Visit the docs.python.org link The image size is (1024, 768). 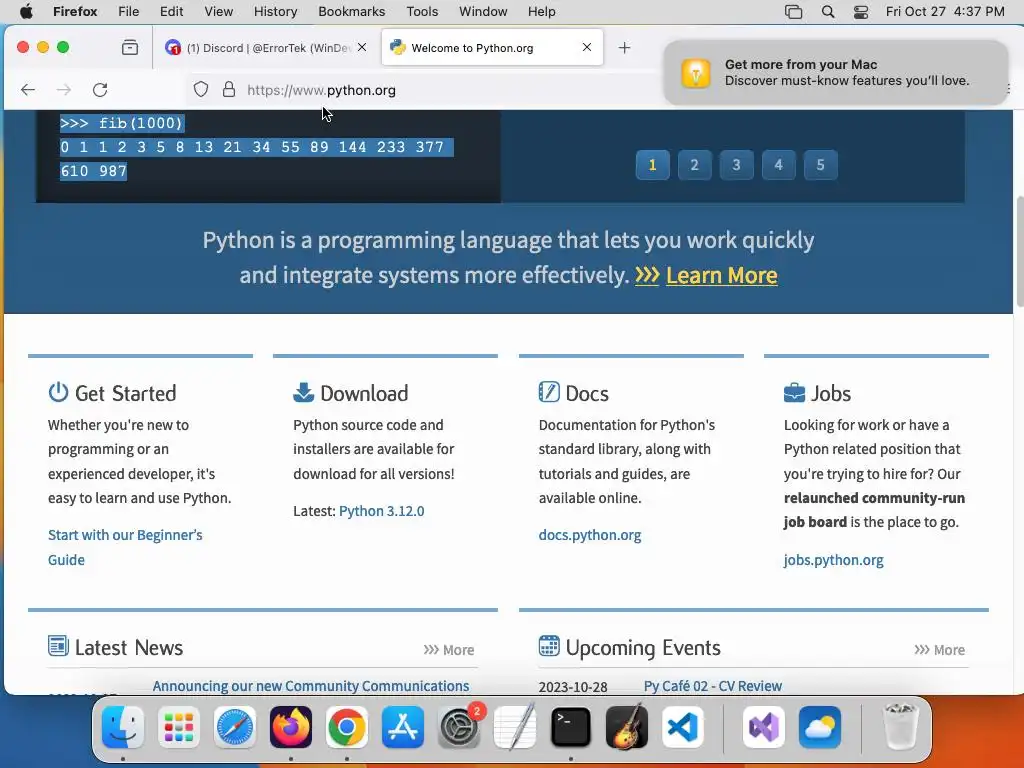point(590,535)
